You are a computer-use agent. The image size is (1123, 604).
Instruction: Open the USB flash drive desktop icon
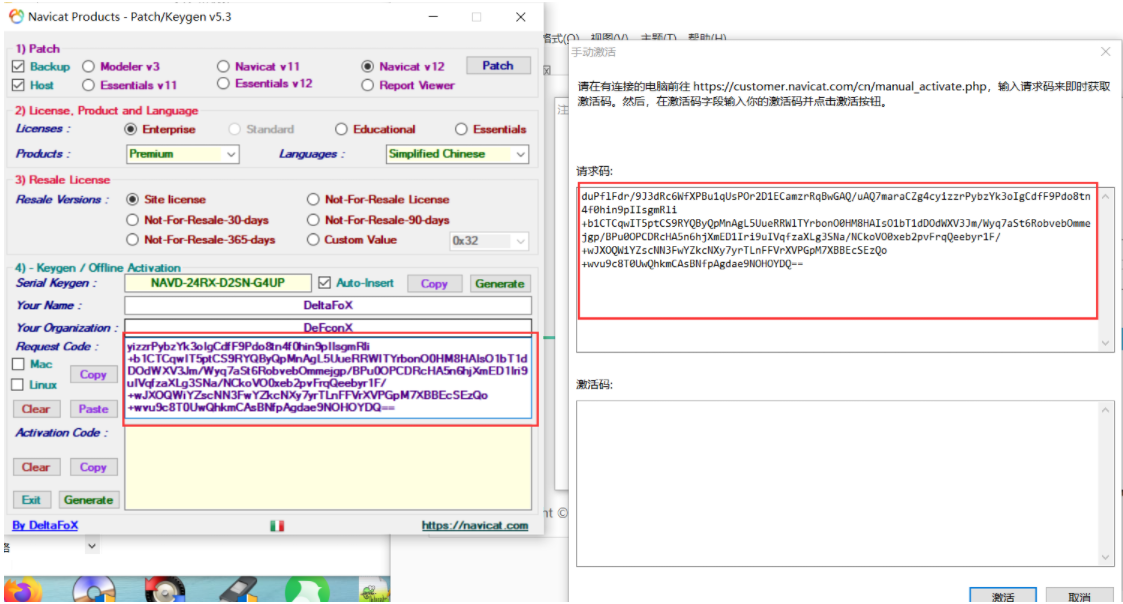238,590
